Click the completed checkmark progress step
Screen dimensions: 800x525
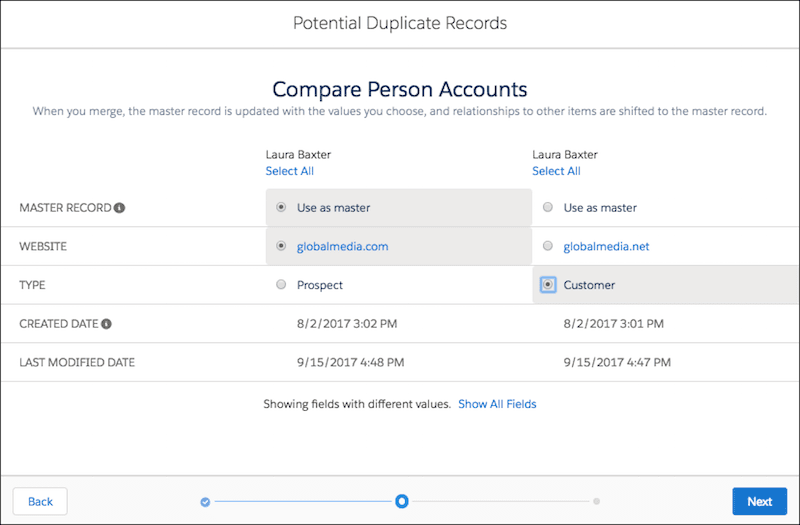[205, 502]
